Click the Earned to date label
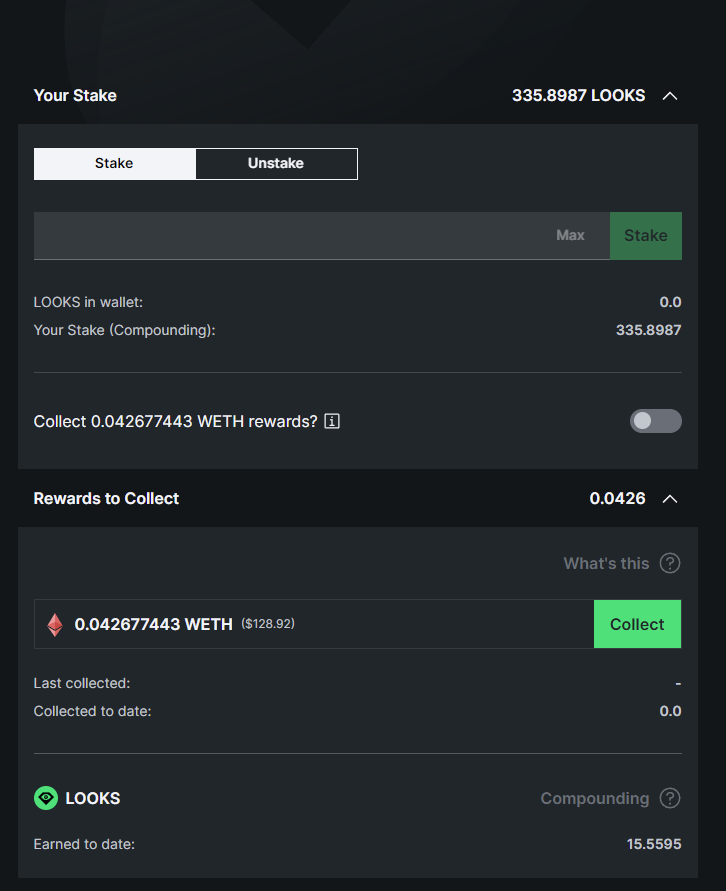Image resolution: width=726 pixels, height=891 pixels. point(84,844)
